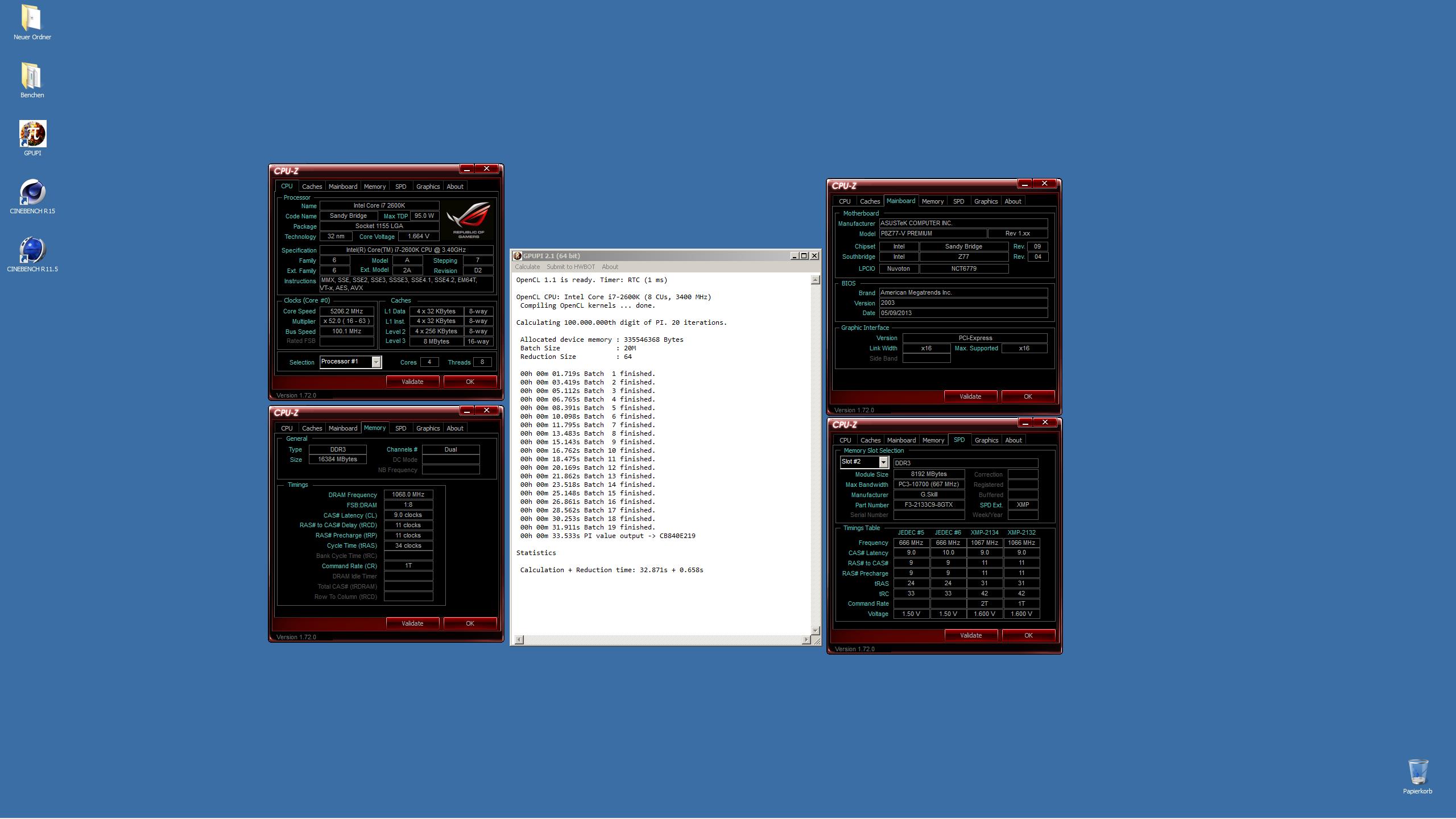Close the CPU-Z CPU tab window
The height and width of the screenshot is (819, 1456).
pyautogui.click(x=486, y=169)
